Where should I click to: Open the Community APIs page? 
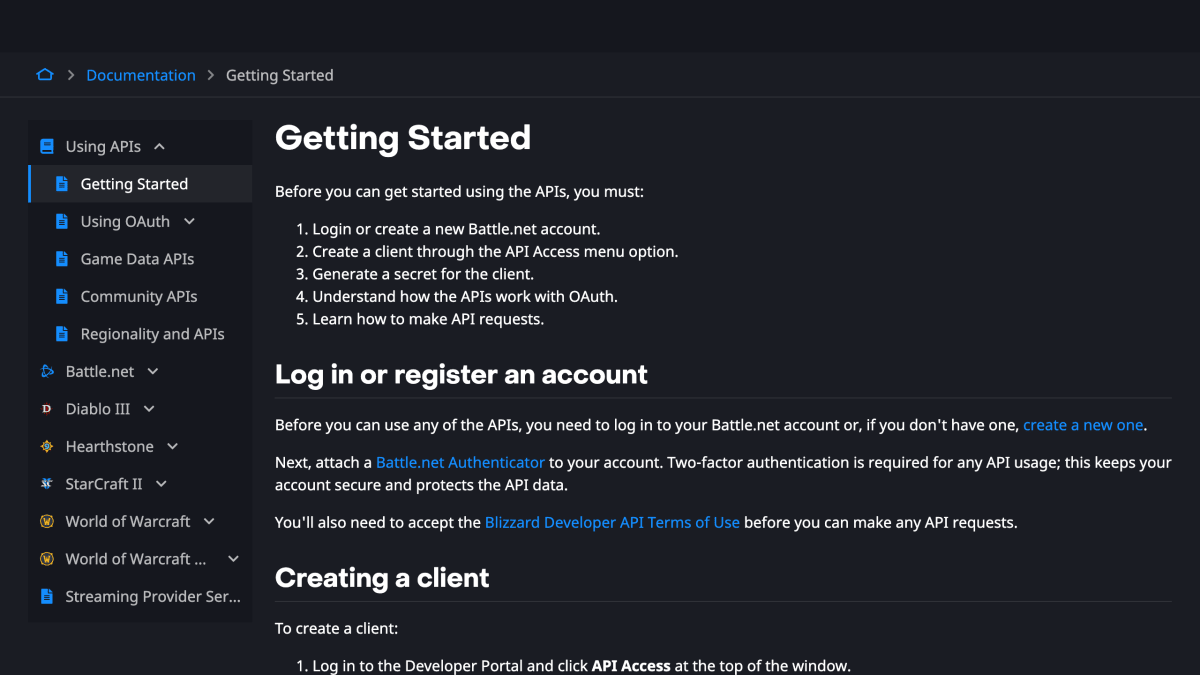click(139, 296)
